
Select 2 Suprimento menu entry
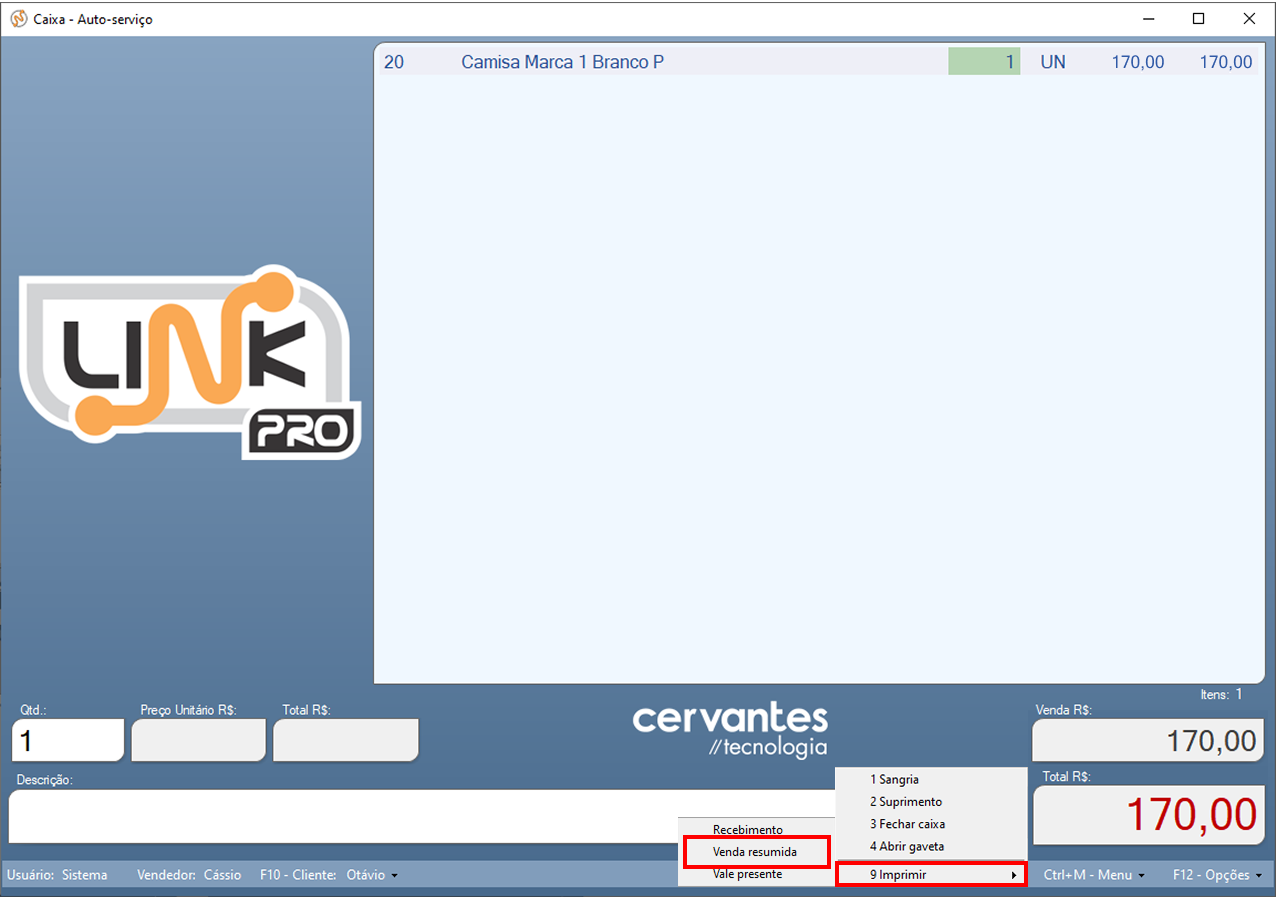tap(905, 802)
